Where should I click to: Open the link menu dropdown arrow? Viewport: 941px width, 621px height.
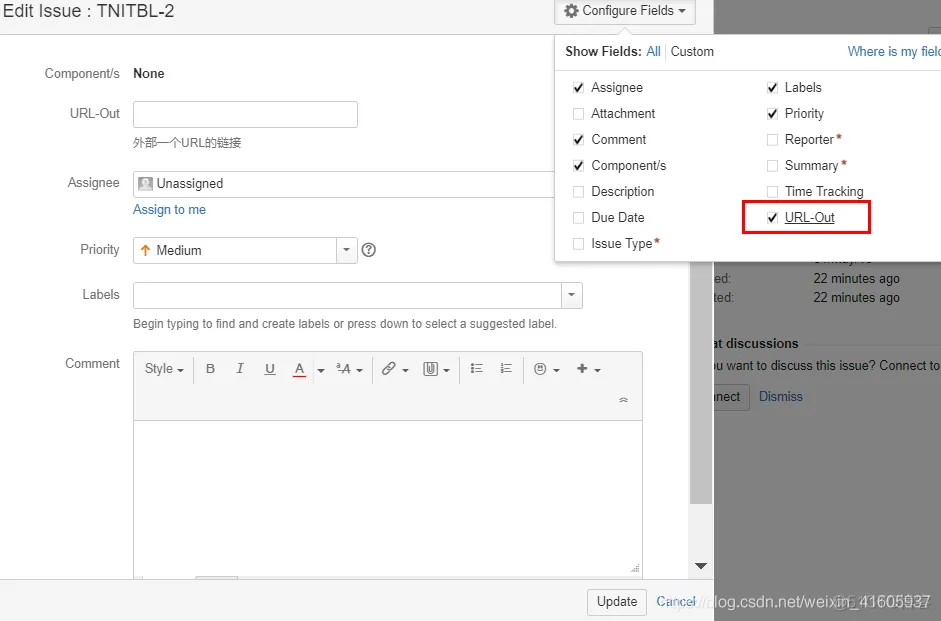406,370
